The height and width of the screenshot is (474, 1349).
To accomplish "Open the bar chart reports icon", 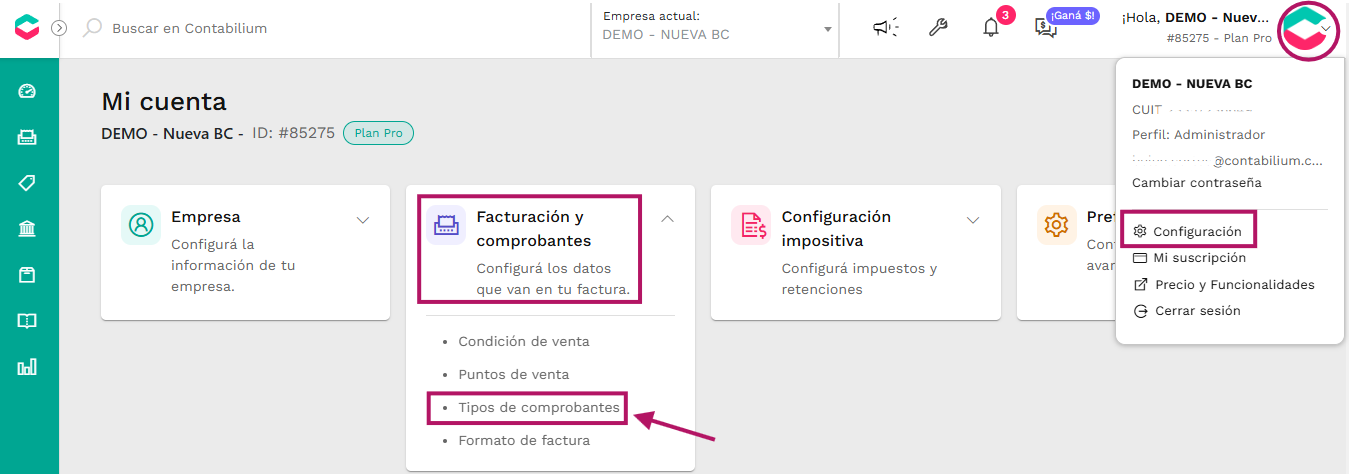I will coord(27,367).
